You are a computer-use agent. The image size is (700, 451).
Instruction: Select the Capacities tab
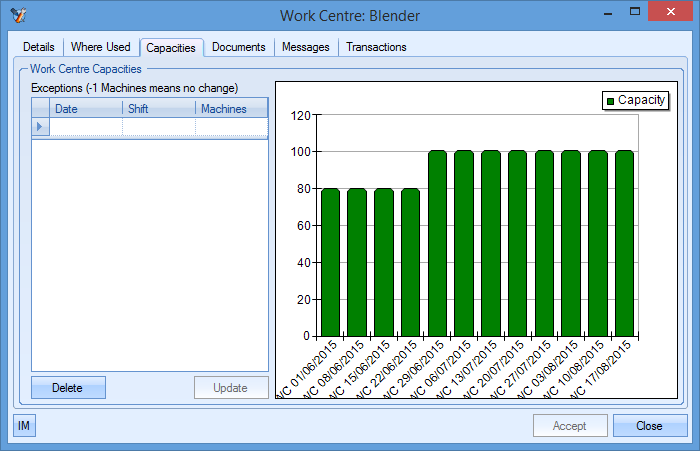tap(171, 48)
